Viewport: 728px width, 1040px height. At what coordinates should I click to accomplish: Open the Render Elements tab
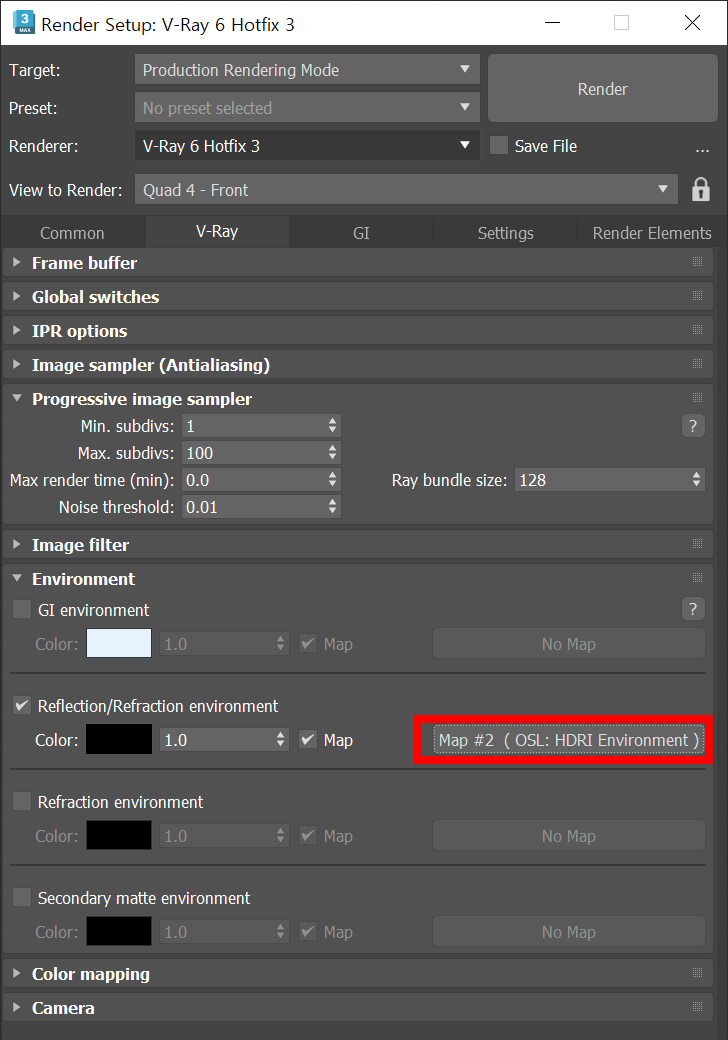tap(652, 233)
